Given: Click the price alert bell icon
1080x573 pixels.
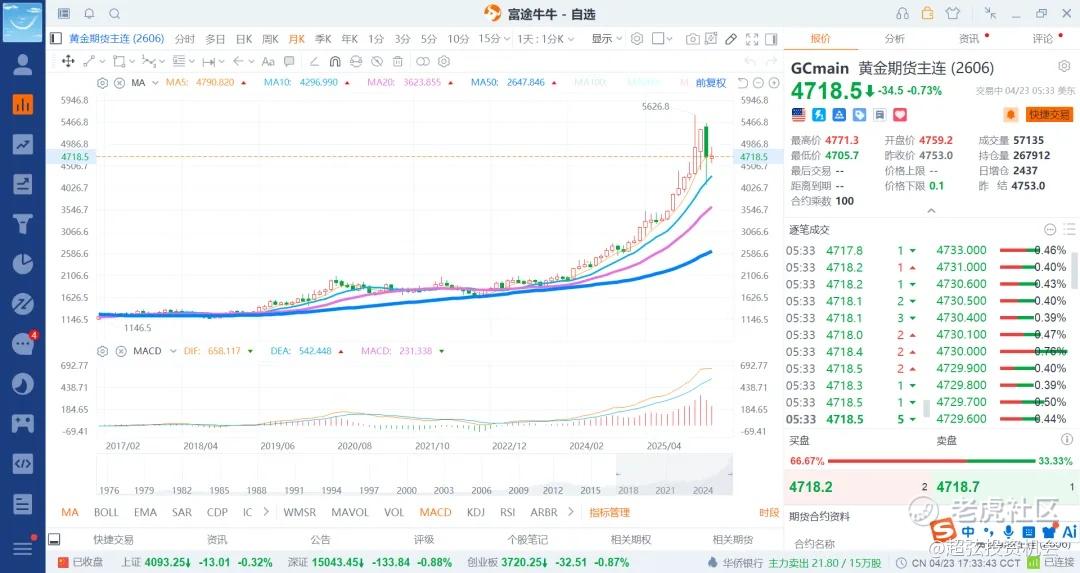Looking at the screenshot, I should coord(1010,115).
